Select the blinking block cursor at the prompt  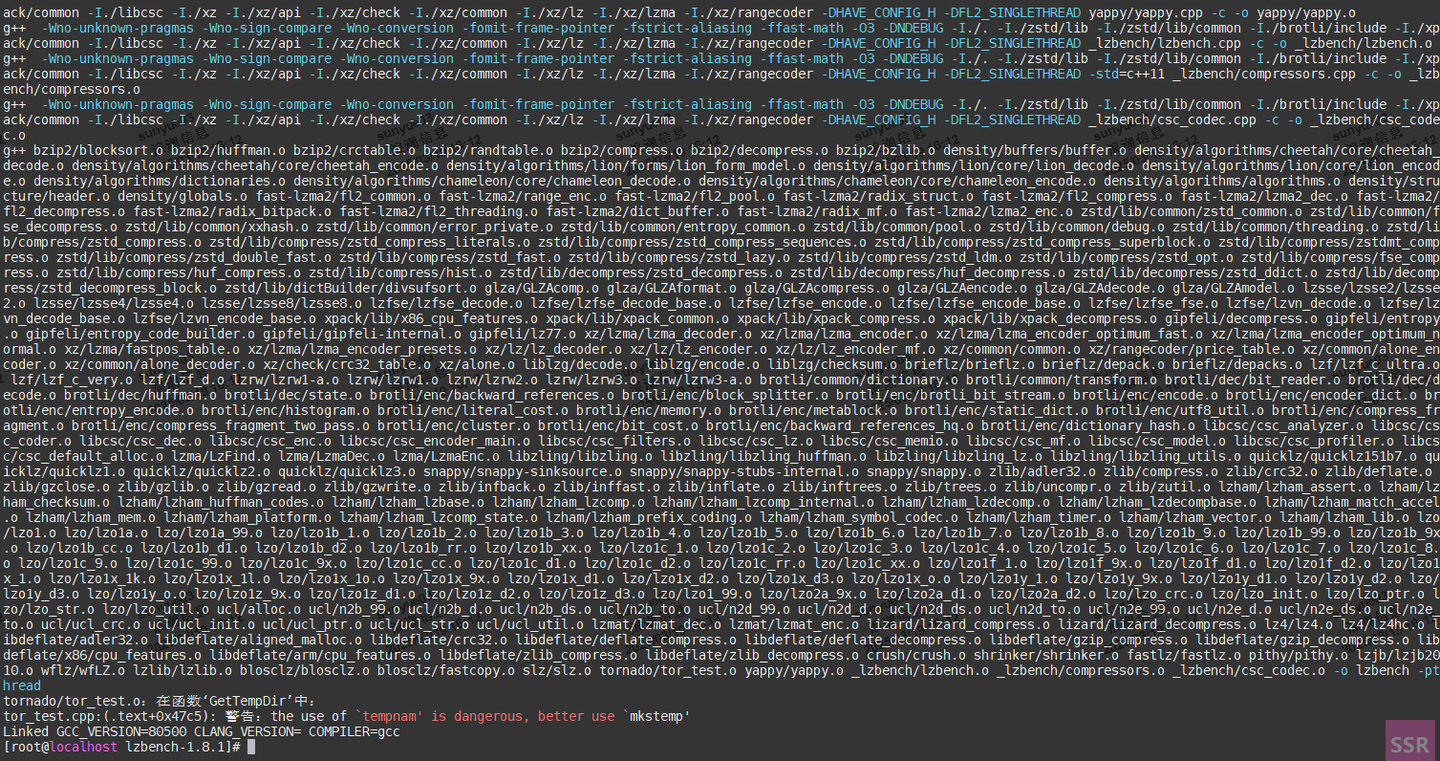coord(251,746)
